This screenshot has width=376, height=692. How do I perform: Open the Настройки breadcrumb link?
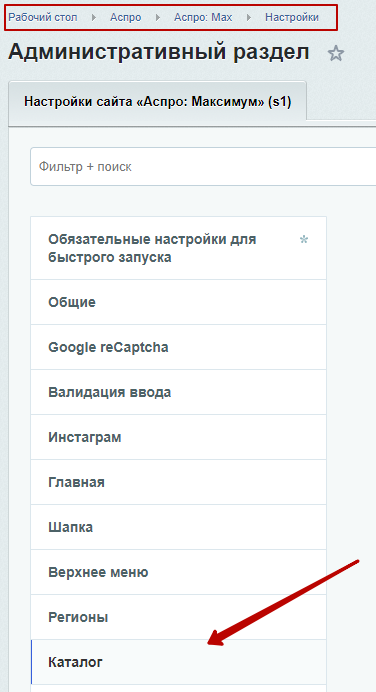click(x=292, y=18)
